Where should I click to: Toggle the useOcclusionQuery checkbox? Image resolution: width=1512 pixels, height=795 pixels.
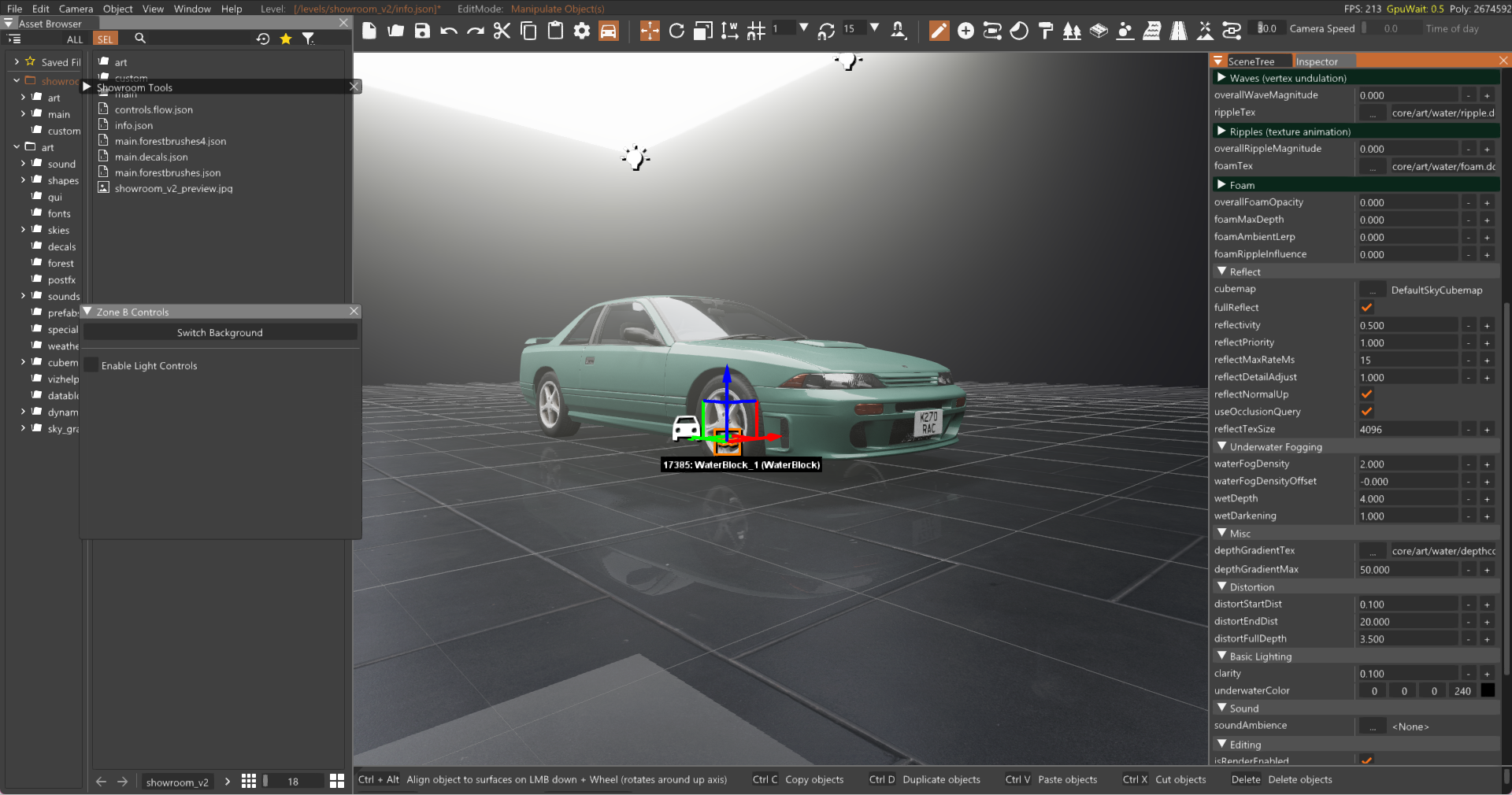[x=1366, y=412]
